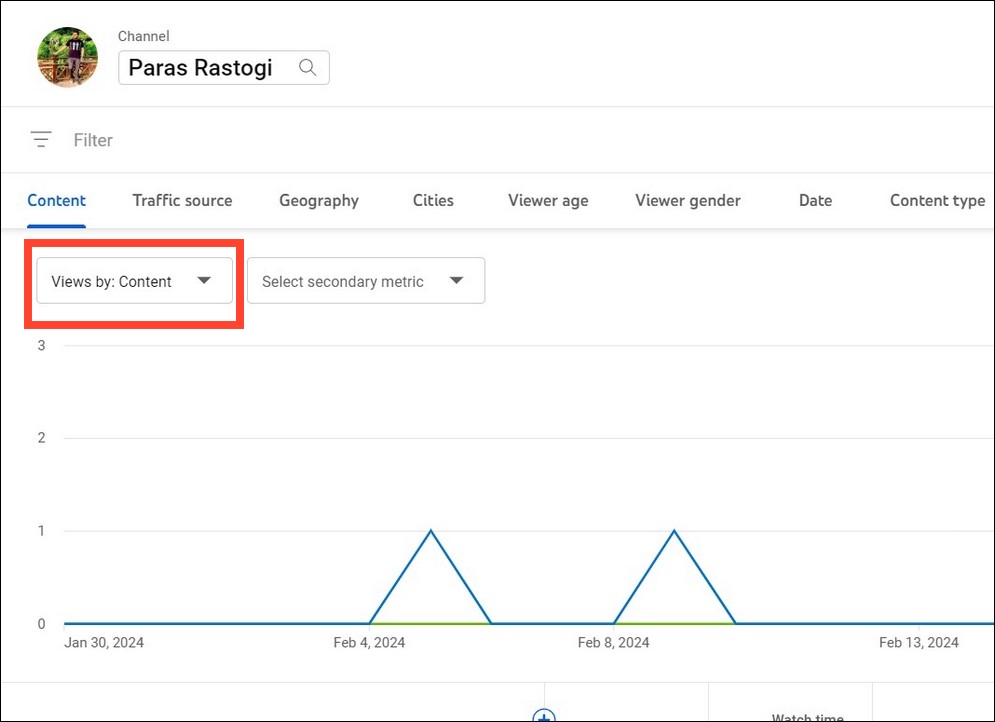Image resolution: width=995 pixels, height=722 pixels.
Task: Switch to the Date tab
Action: click(815, 200)
